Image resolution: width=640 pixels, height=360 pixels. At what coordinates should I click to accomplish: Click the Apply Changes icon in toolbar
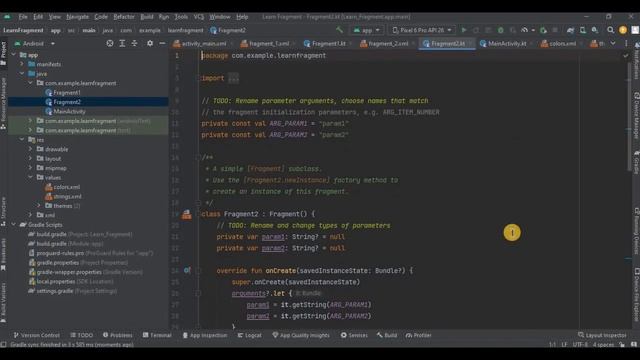click(476, 30)
